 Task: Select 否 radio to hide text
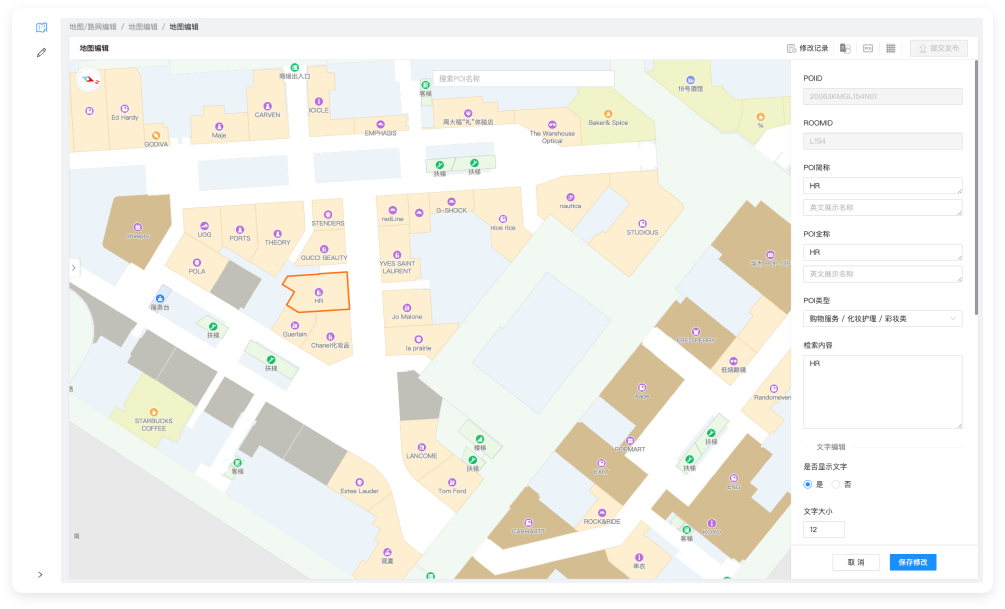(836, 484)
